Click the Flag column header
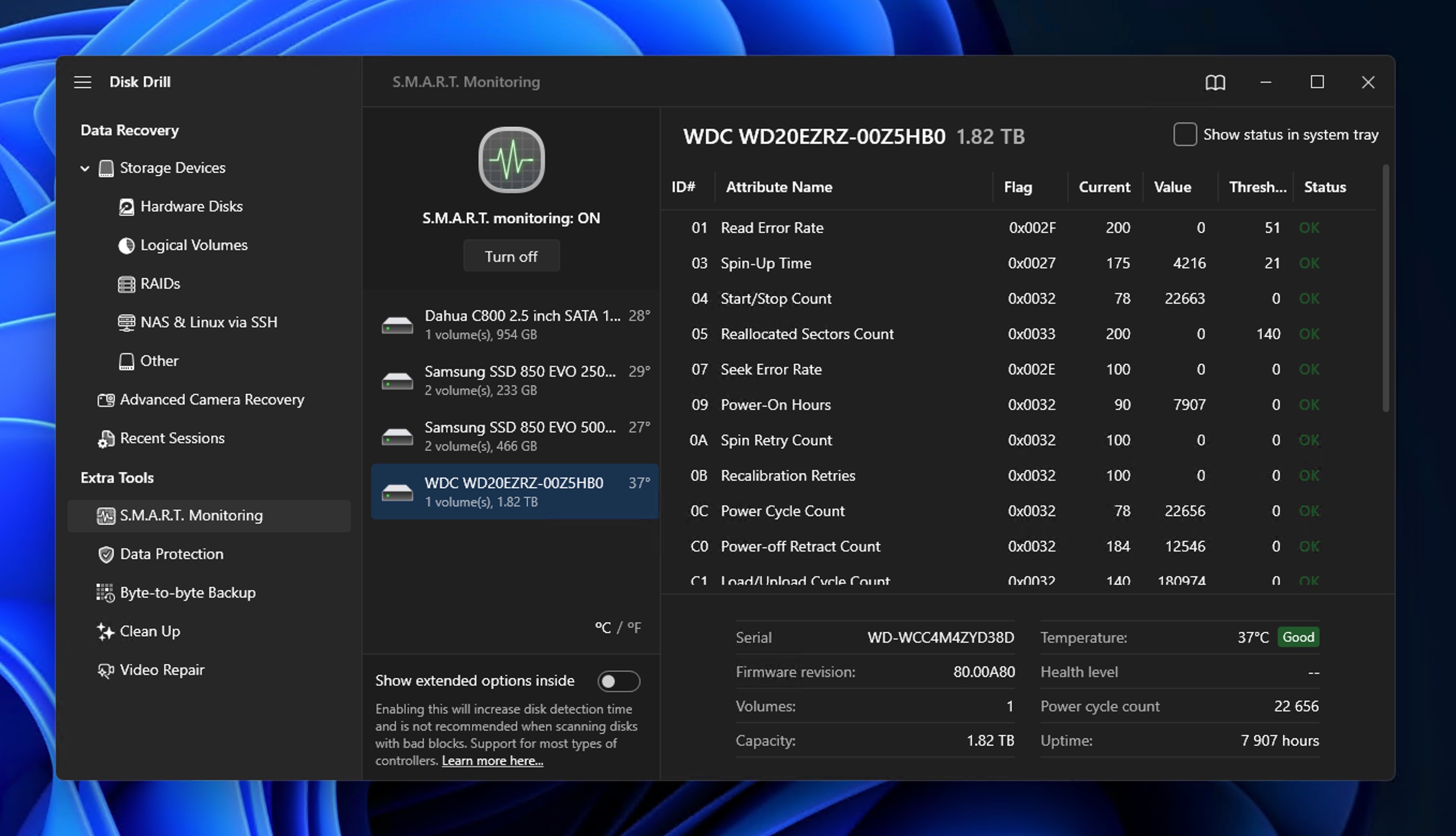This screenshot has height=836, width=1456. point(1018,187)
